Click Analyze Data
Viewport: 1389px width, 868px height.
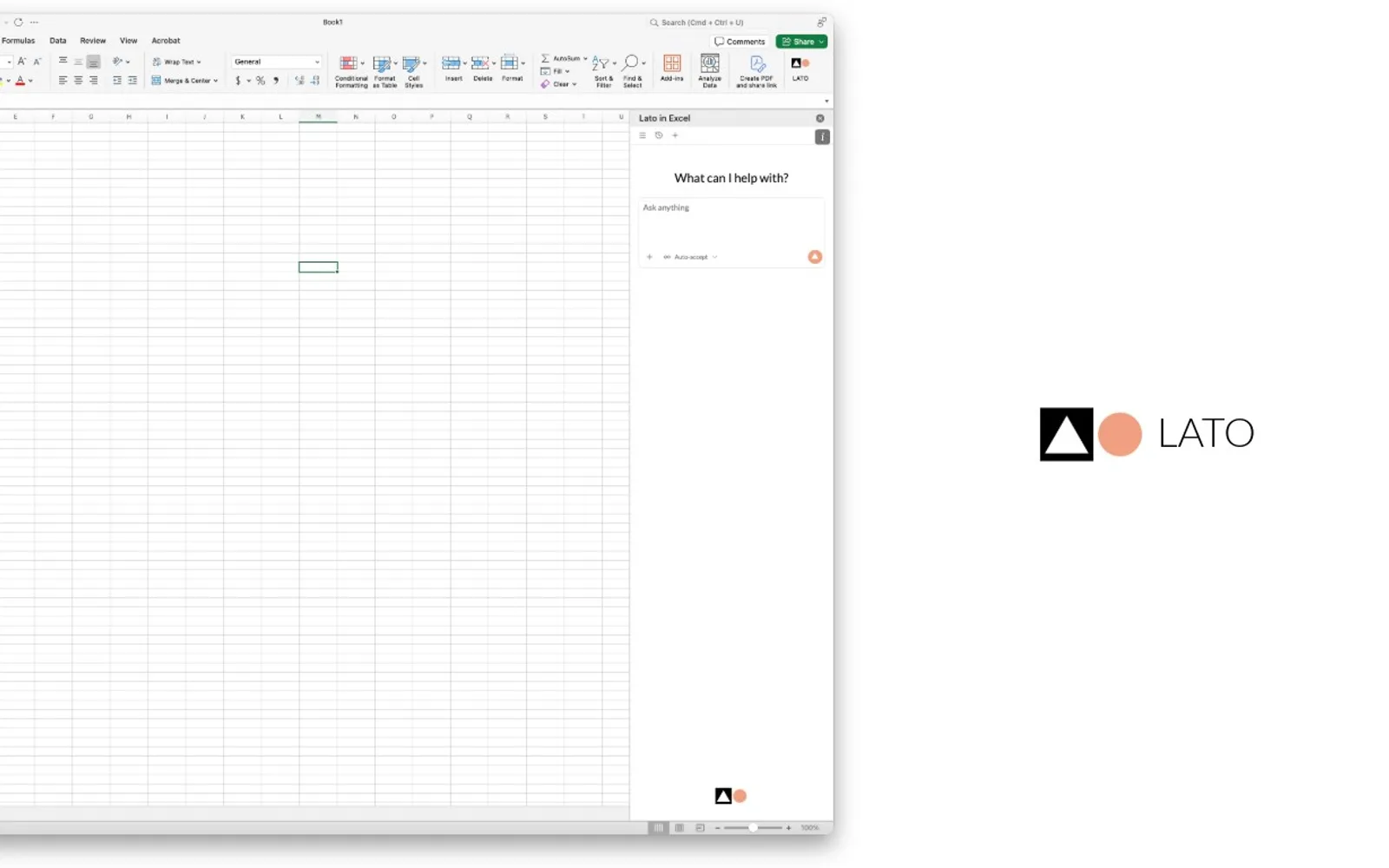pos(710,70)
